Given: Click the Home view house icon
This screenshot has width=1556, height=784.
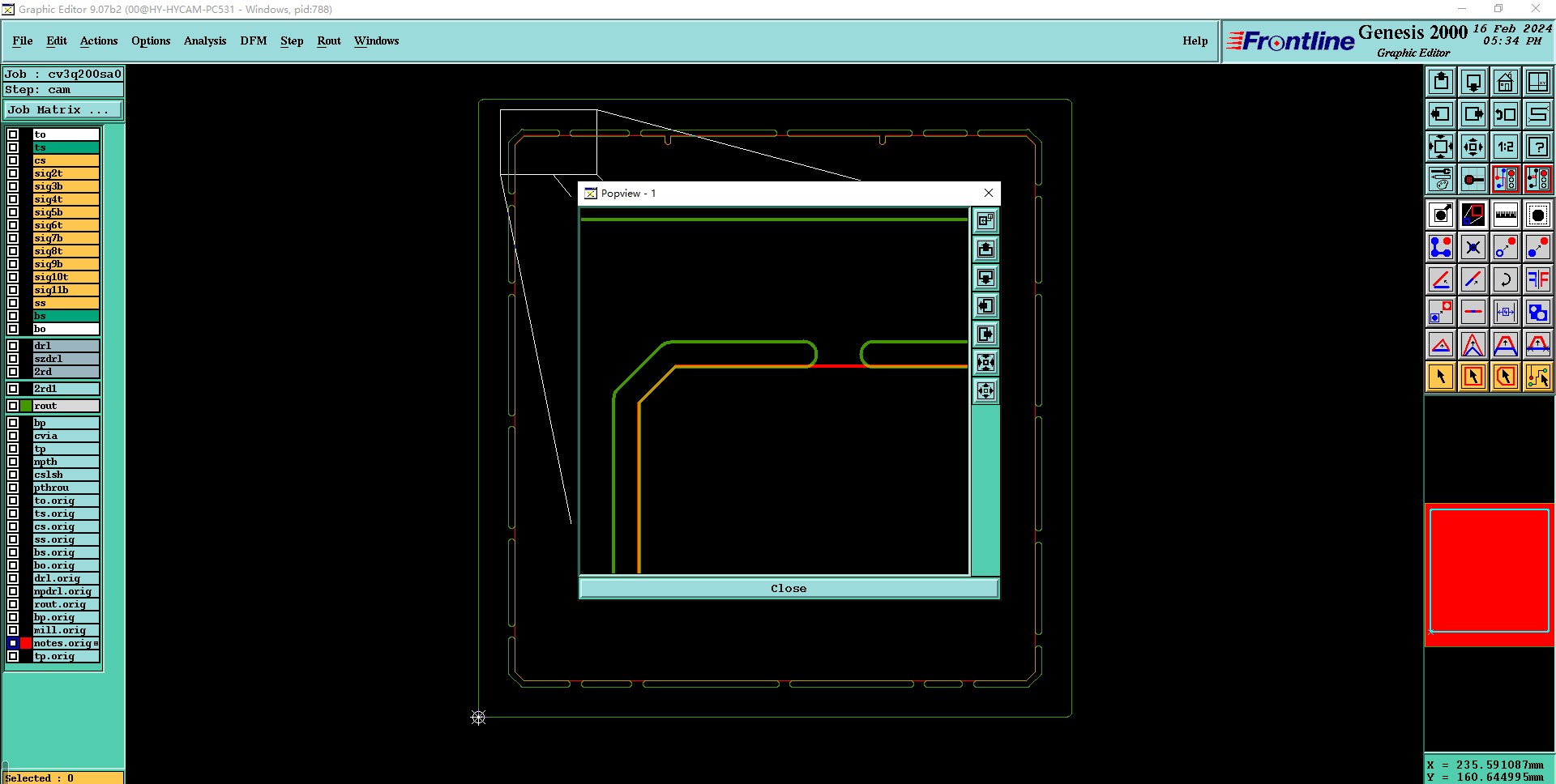Looking at the screenshot, I should click(x=1506, y=82).
